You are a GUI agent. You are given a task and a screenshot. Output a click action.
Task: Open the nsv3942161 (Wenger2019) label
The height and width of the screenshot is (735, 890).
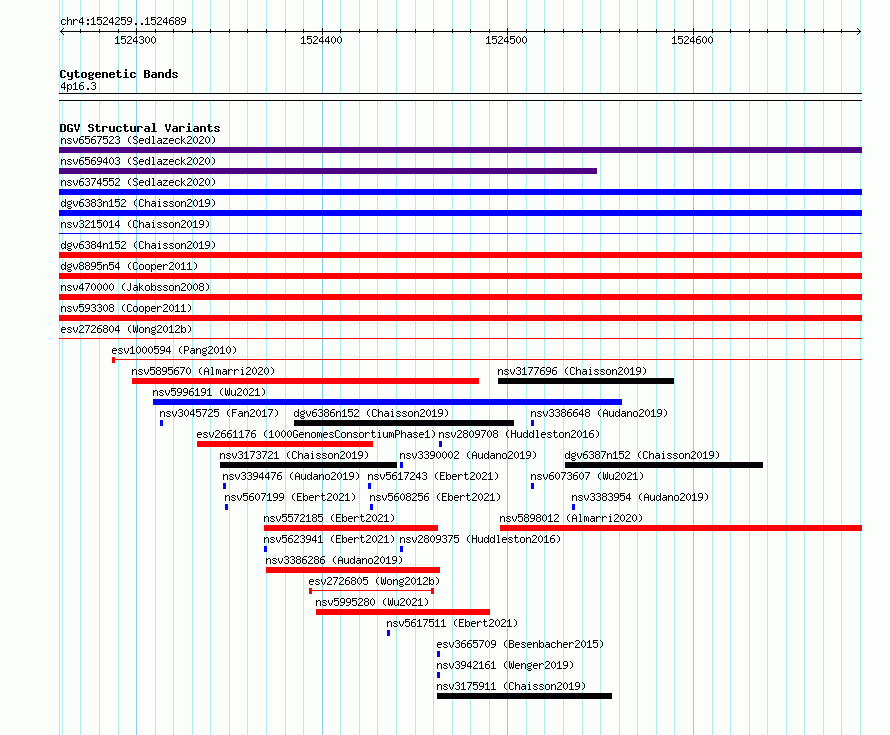click(x=505, y=665)
